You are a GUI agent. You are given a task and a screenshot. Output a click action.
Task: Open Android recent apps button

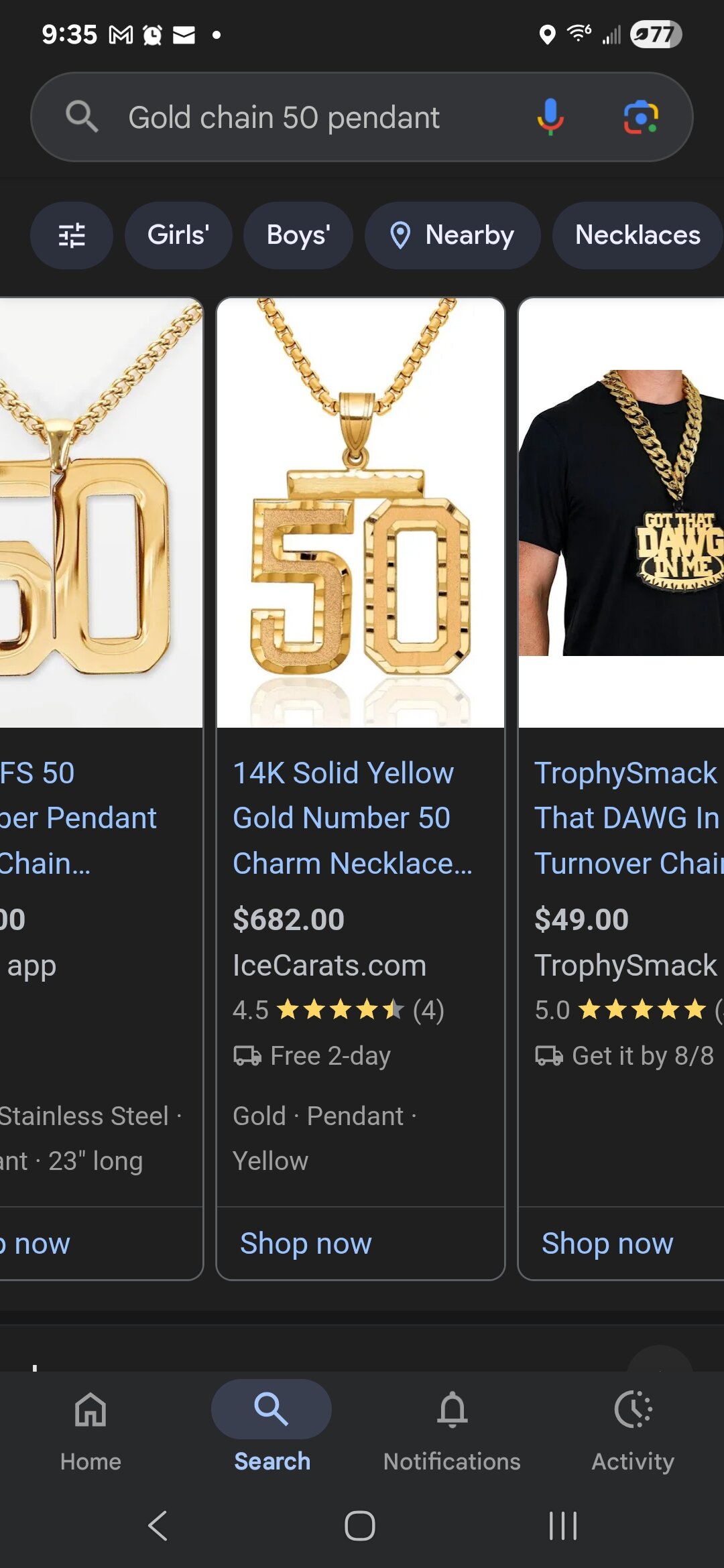pos(562,1526)
